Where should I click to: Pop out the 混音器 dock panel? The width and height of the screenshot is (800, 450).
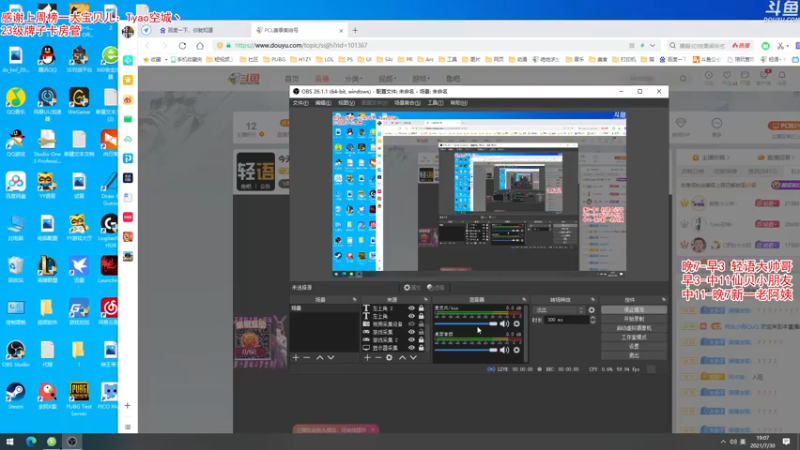(524, 299)
